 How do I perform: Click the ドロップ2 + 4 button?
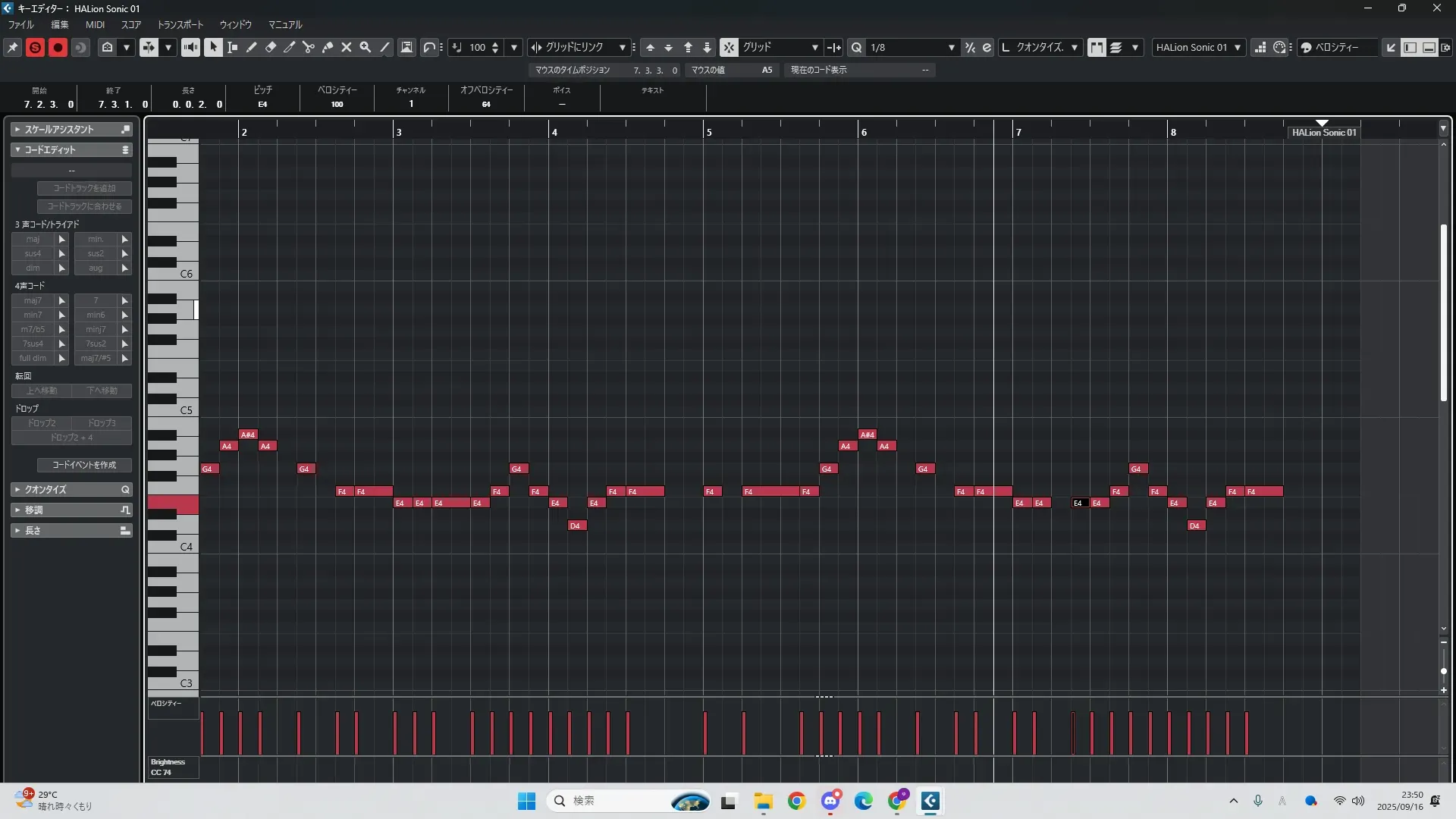72,438
